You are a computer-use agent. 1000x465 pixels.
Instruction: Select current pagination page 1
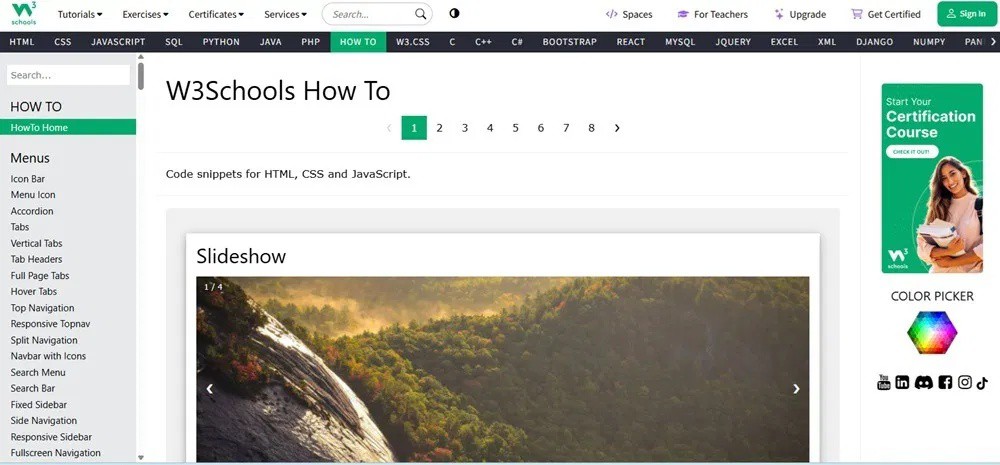[414, 128]
